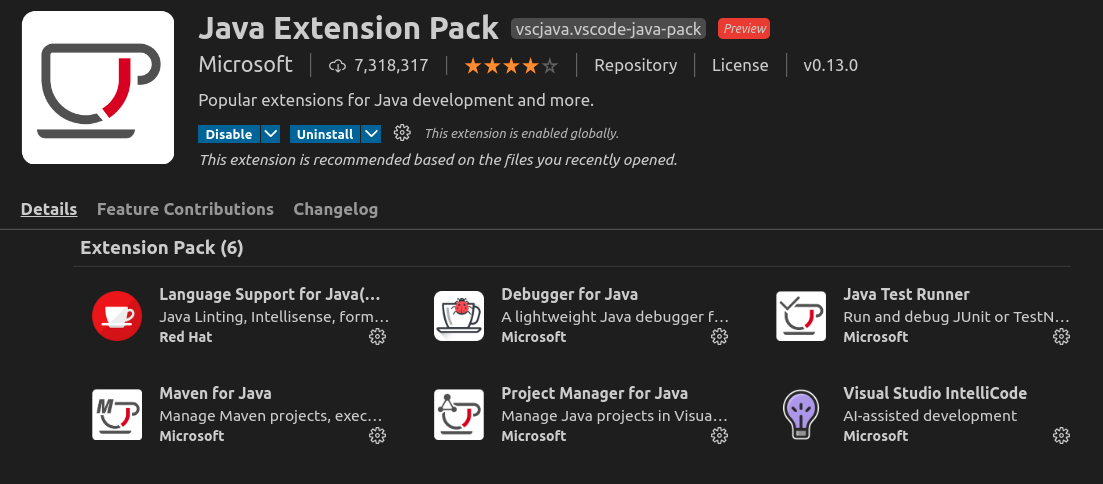Click the Disable button
The width and height of the screenshot is (1103, 484).
(x=229, y=134)
